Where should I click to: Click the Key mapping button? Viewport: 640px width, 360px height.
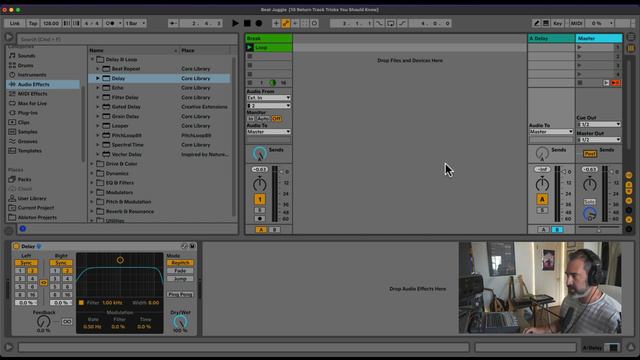click(x=557, y=23)
